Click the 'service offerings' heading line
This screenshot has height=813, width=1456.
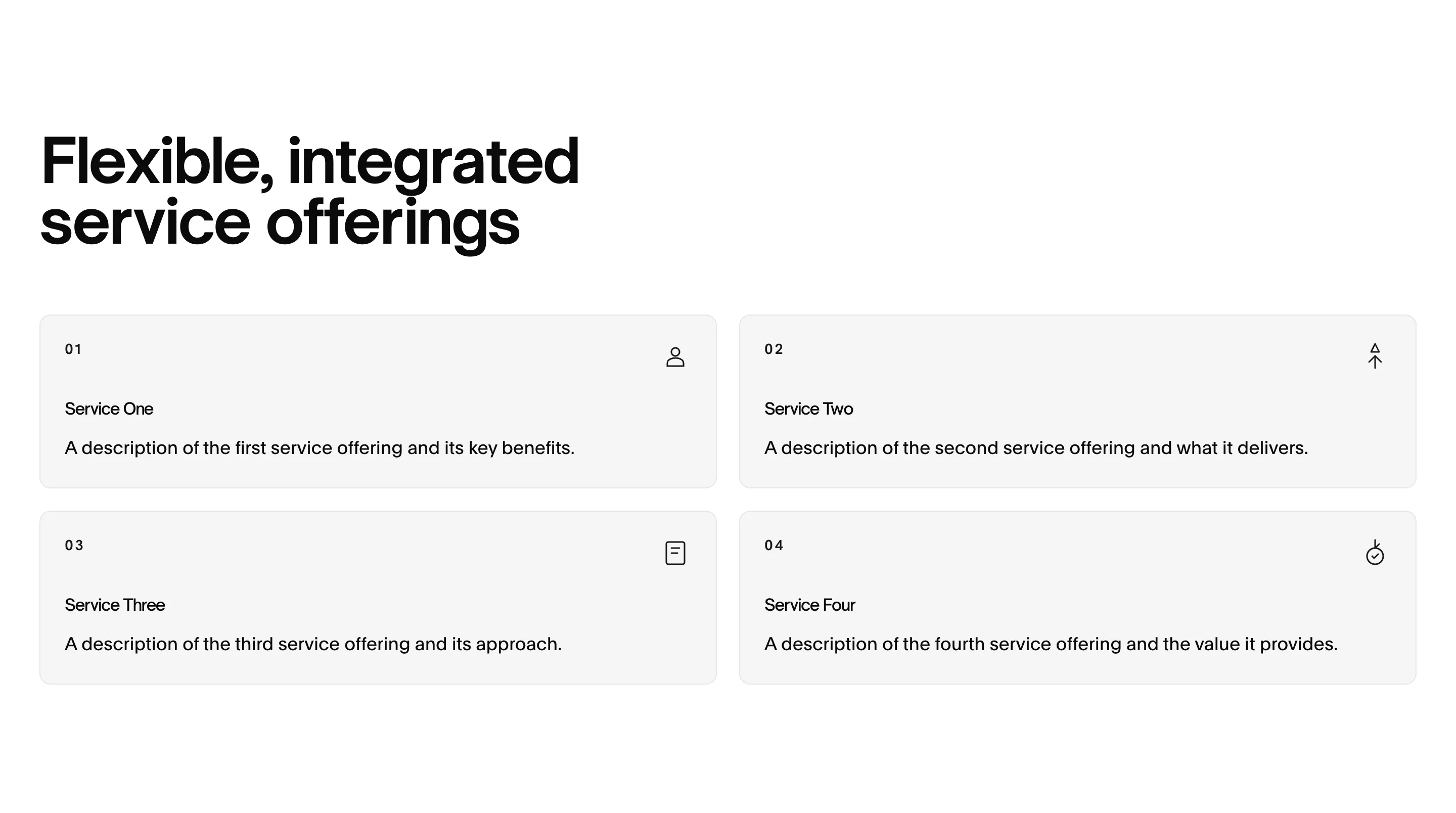280,223
